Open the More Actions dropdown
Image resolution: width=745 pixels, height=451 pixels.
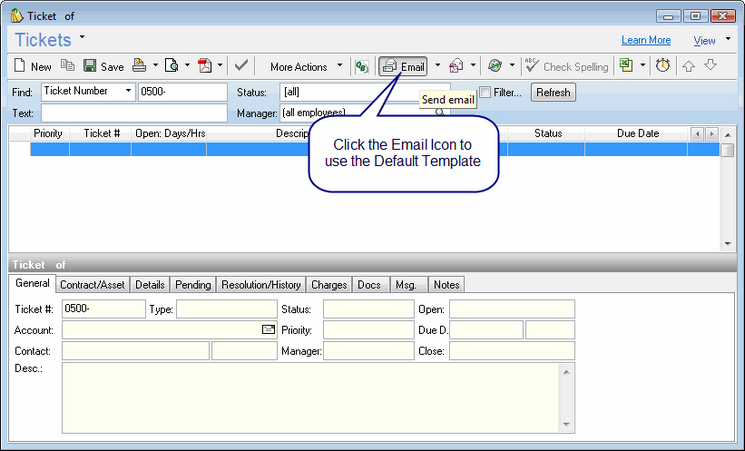click(306, 67)
